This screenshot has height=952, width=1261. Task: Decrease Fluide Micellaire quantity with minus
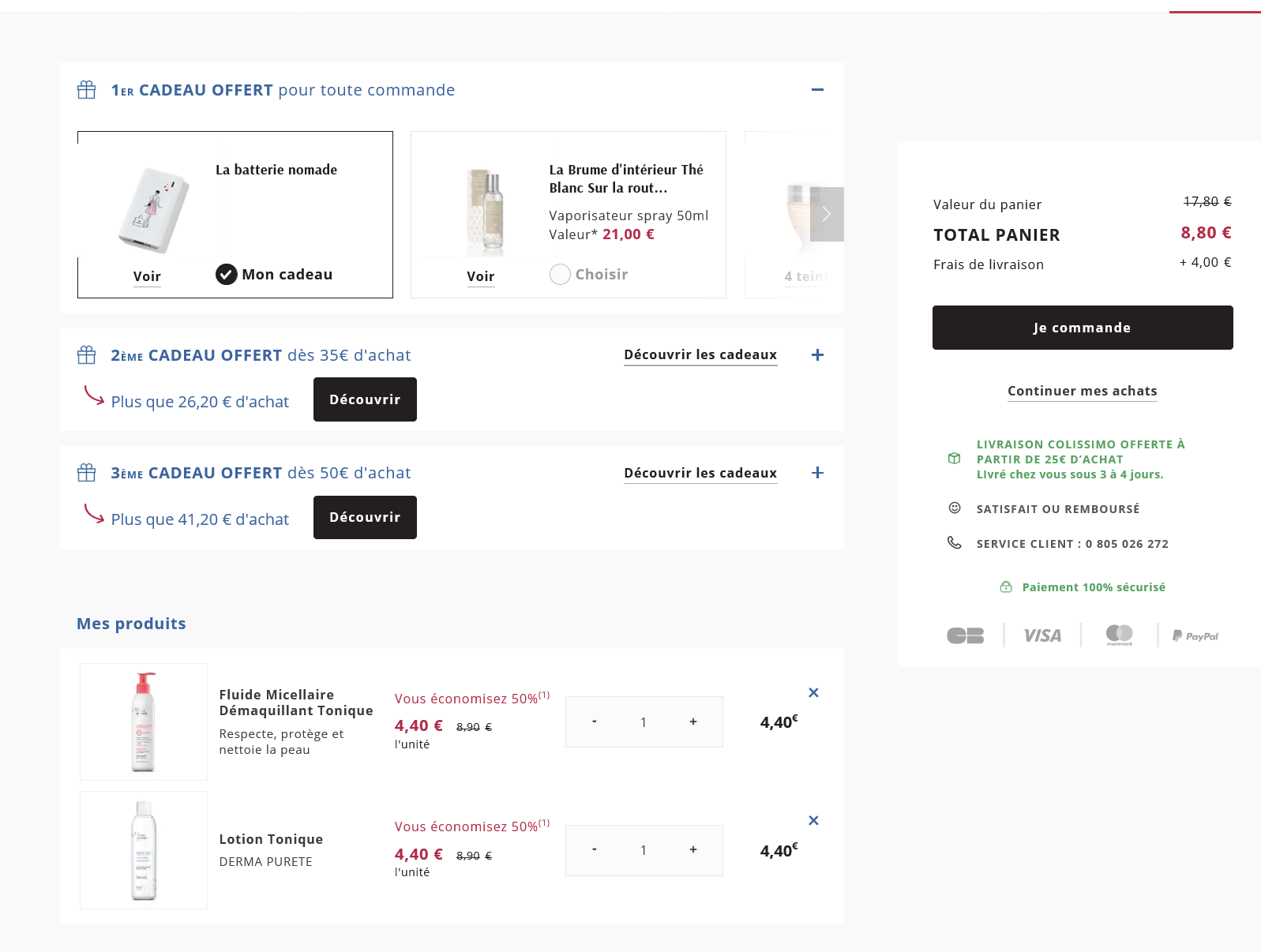594,721
